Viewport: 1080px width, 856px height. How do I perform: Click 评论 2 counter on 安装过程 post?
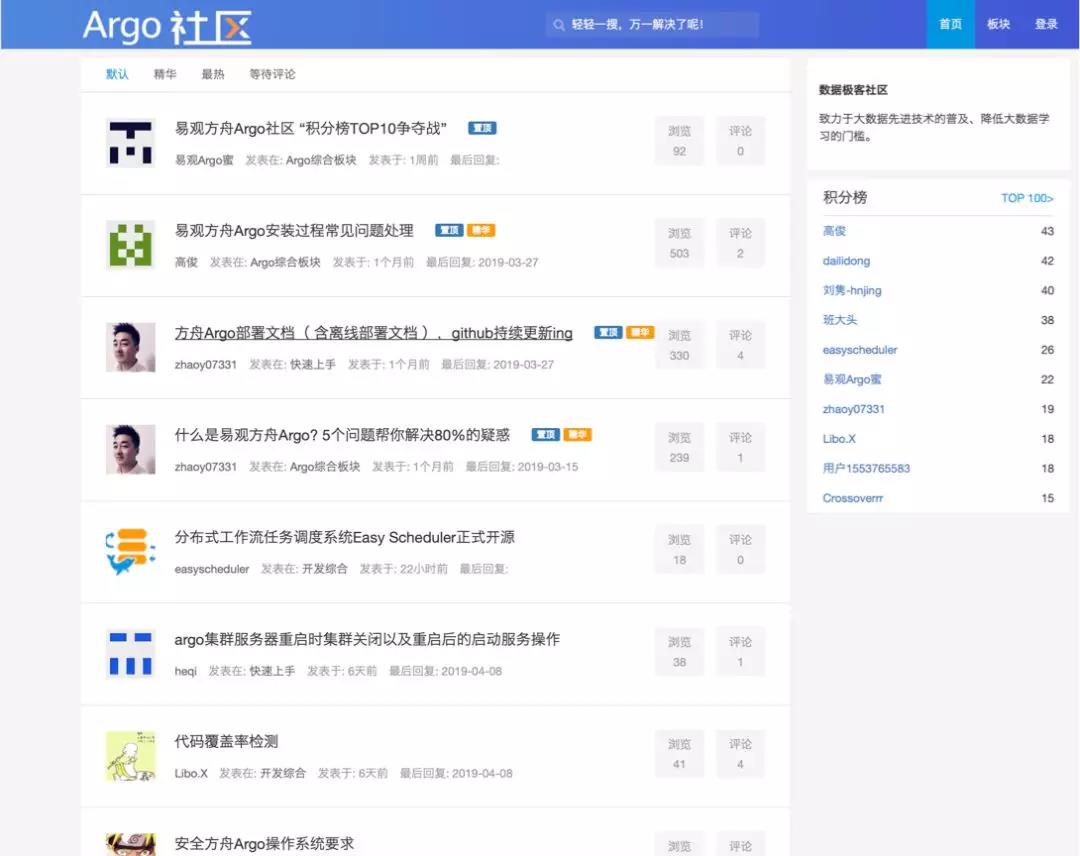[740, 243]
